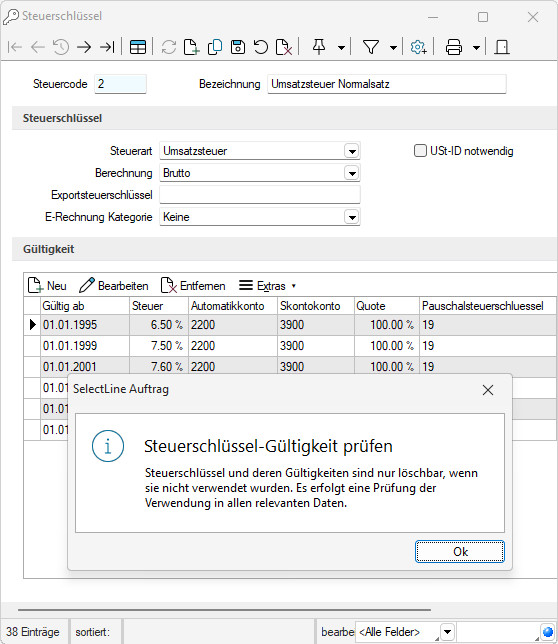Screen dimensions: 558x644
Task: Open settings with the gear-plus icon
Action: pos(418,47)
